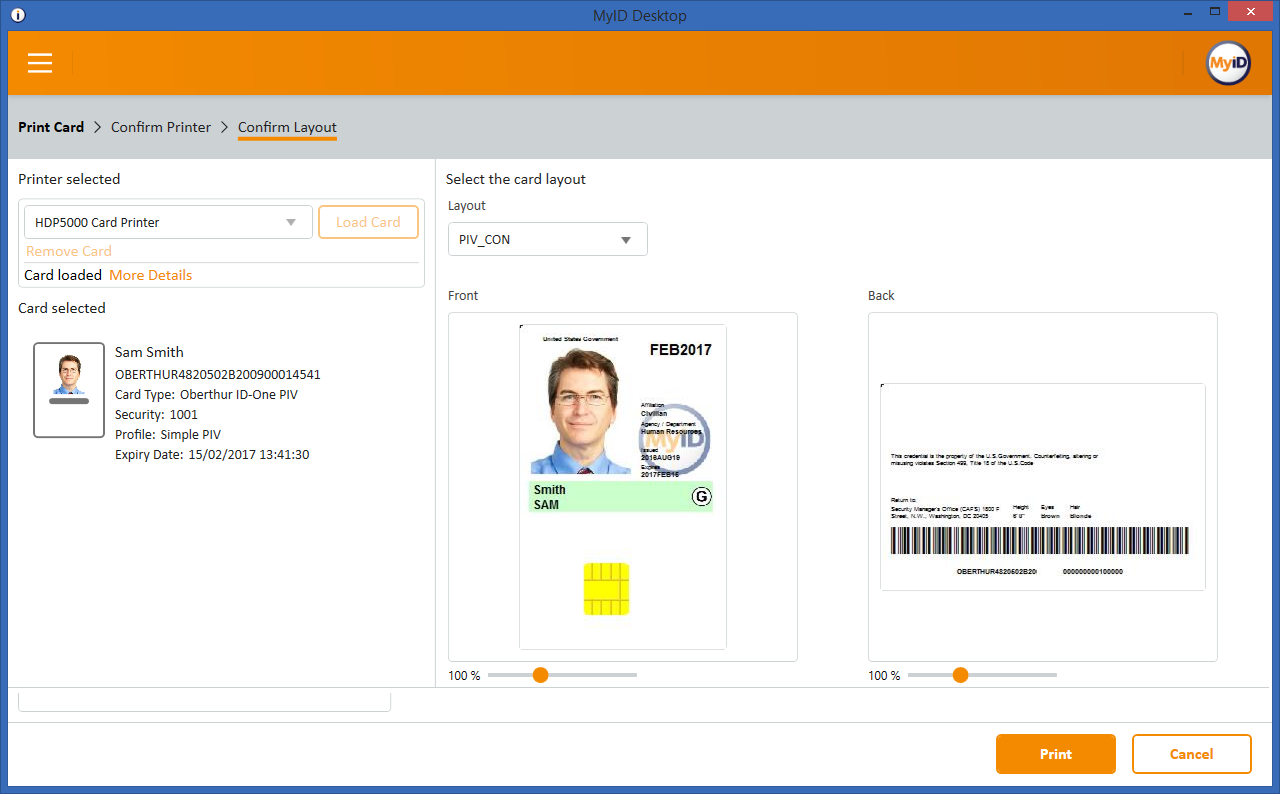Go to Confirm Printer breadcrumb step
This screenshot has width=1280, height=794.
coord(161,127)
